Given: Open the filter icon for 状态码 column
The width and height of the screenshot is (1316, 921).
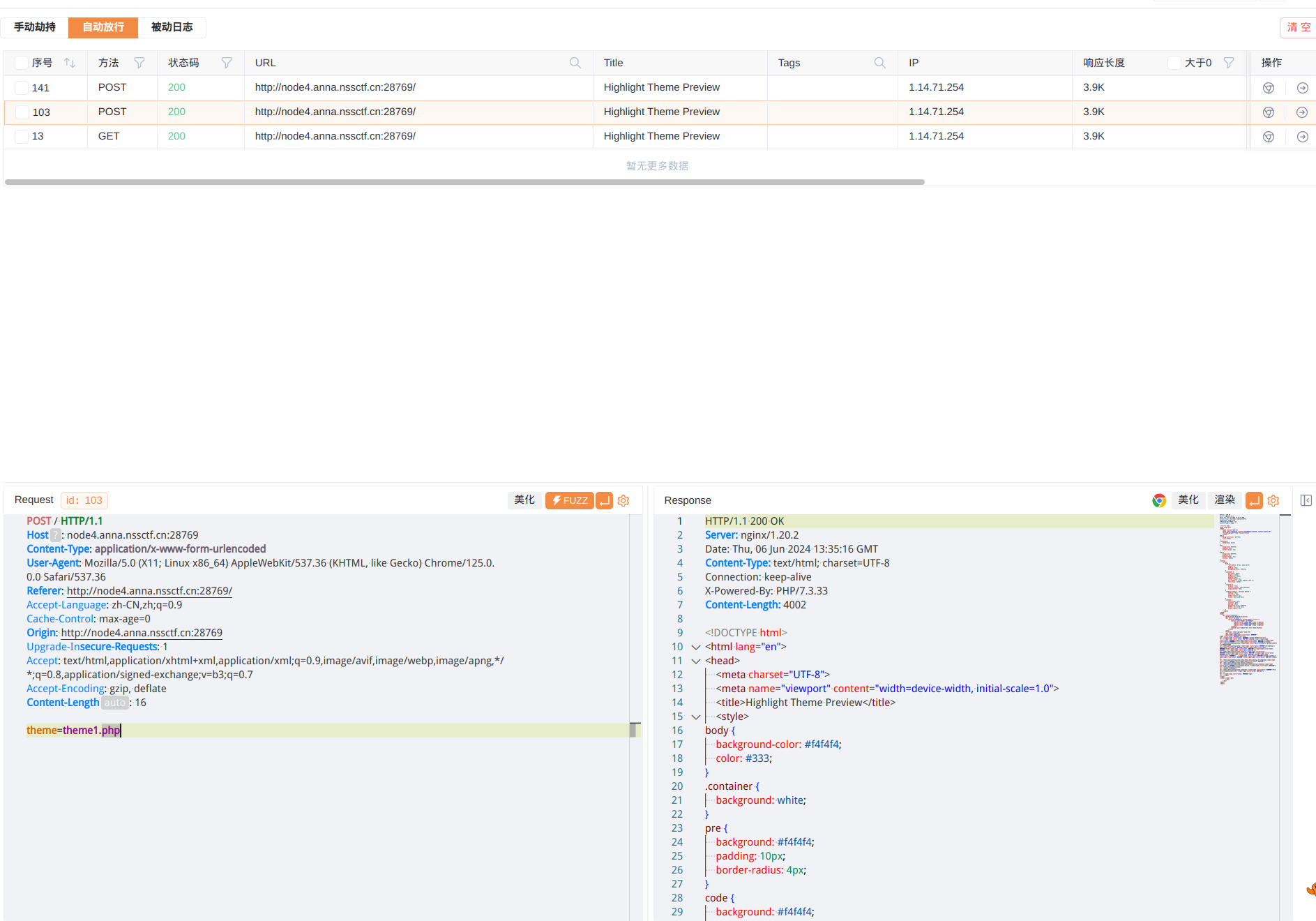Looking at the screenshot, I should tap(227, 63).
